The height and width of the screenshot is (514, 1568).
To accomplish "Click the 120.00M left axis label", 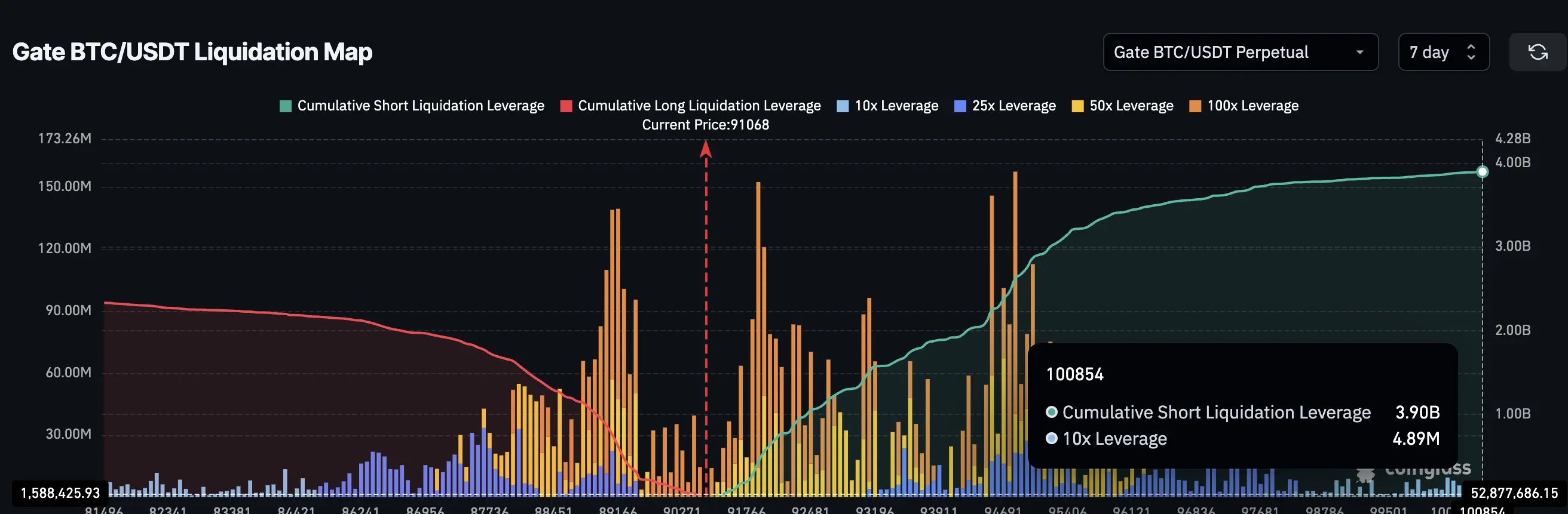I will [x=65, y=248].
